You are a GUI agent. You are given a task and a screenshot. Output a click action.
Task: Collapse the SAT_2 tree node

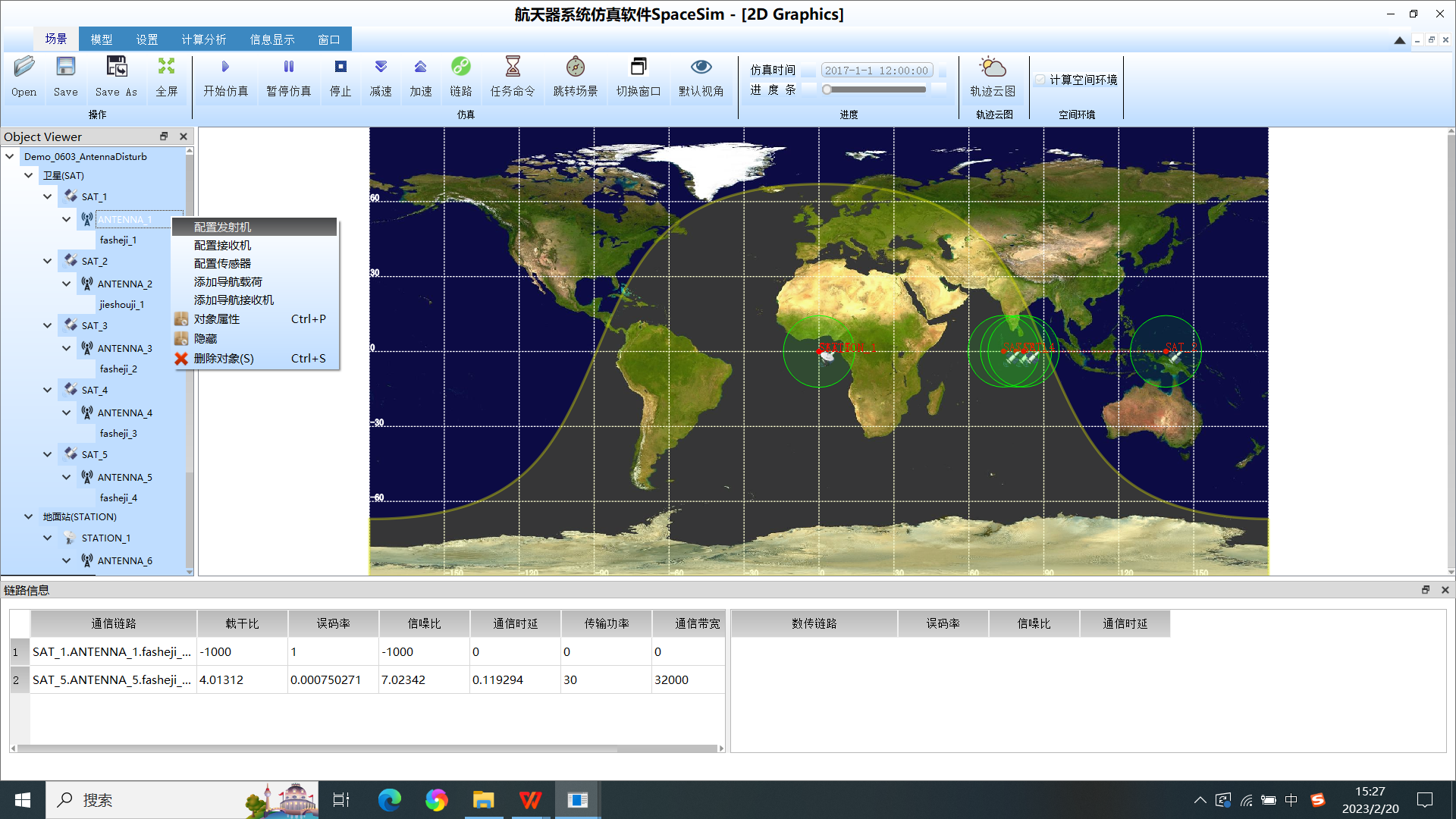pyautogui.click(x=47, y=261)
